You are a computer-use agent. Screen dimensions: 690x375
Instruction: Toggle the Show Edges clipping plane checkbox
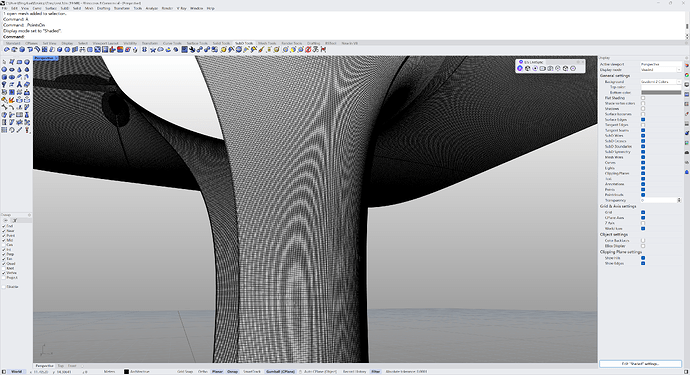click(x=643, y=263)
